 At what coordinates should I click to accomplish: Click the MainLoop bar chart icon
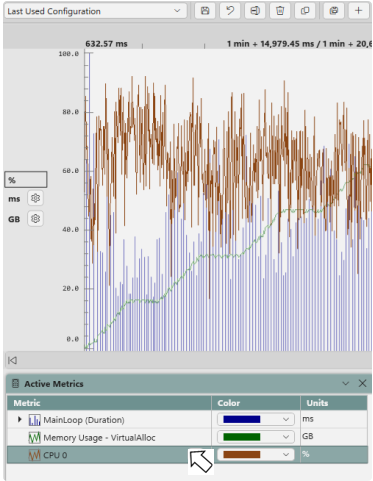[x=34, y=420]
